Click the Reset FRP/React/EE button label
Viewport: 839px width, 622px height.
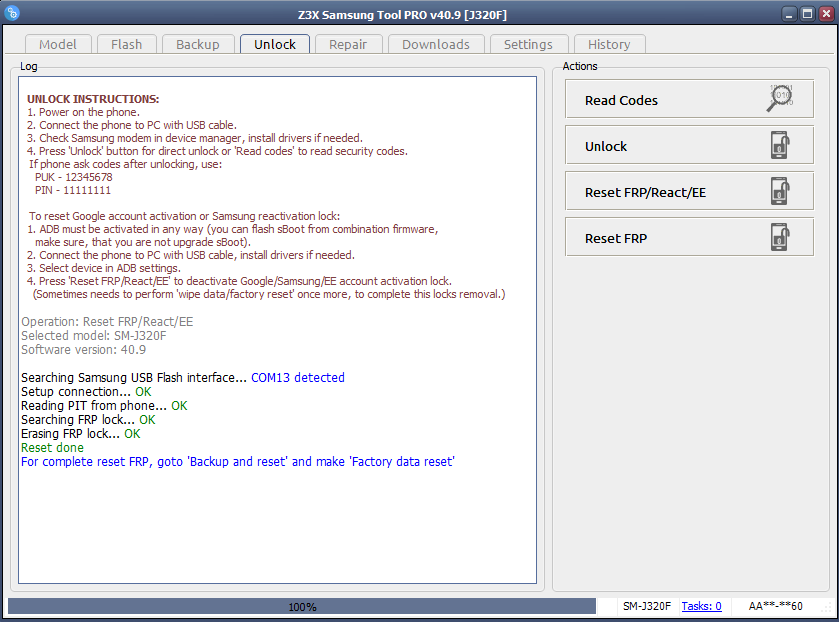tap(645, 192)
